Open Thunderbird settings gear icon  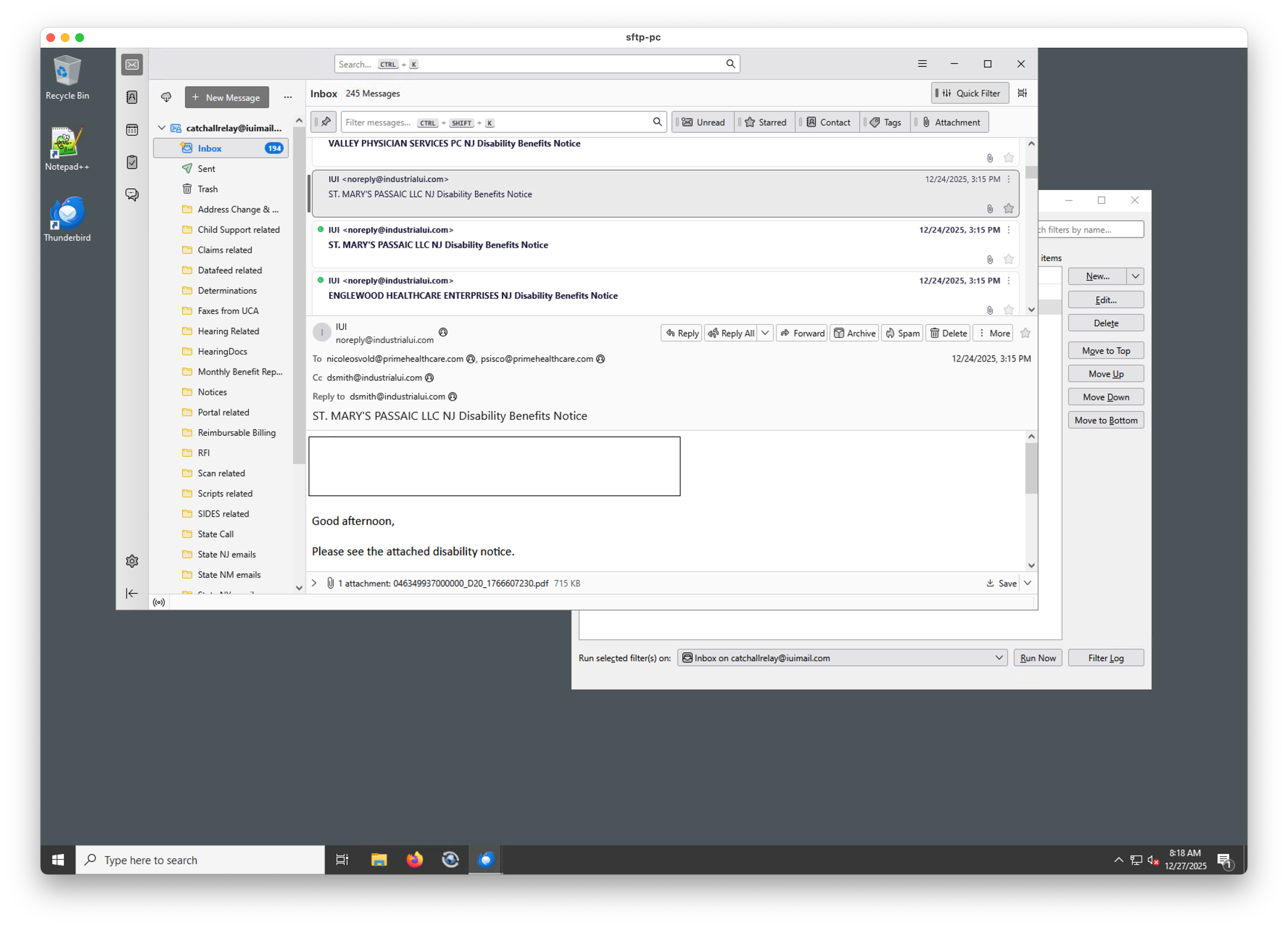132,561
